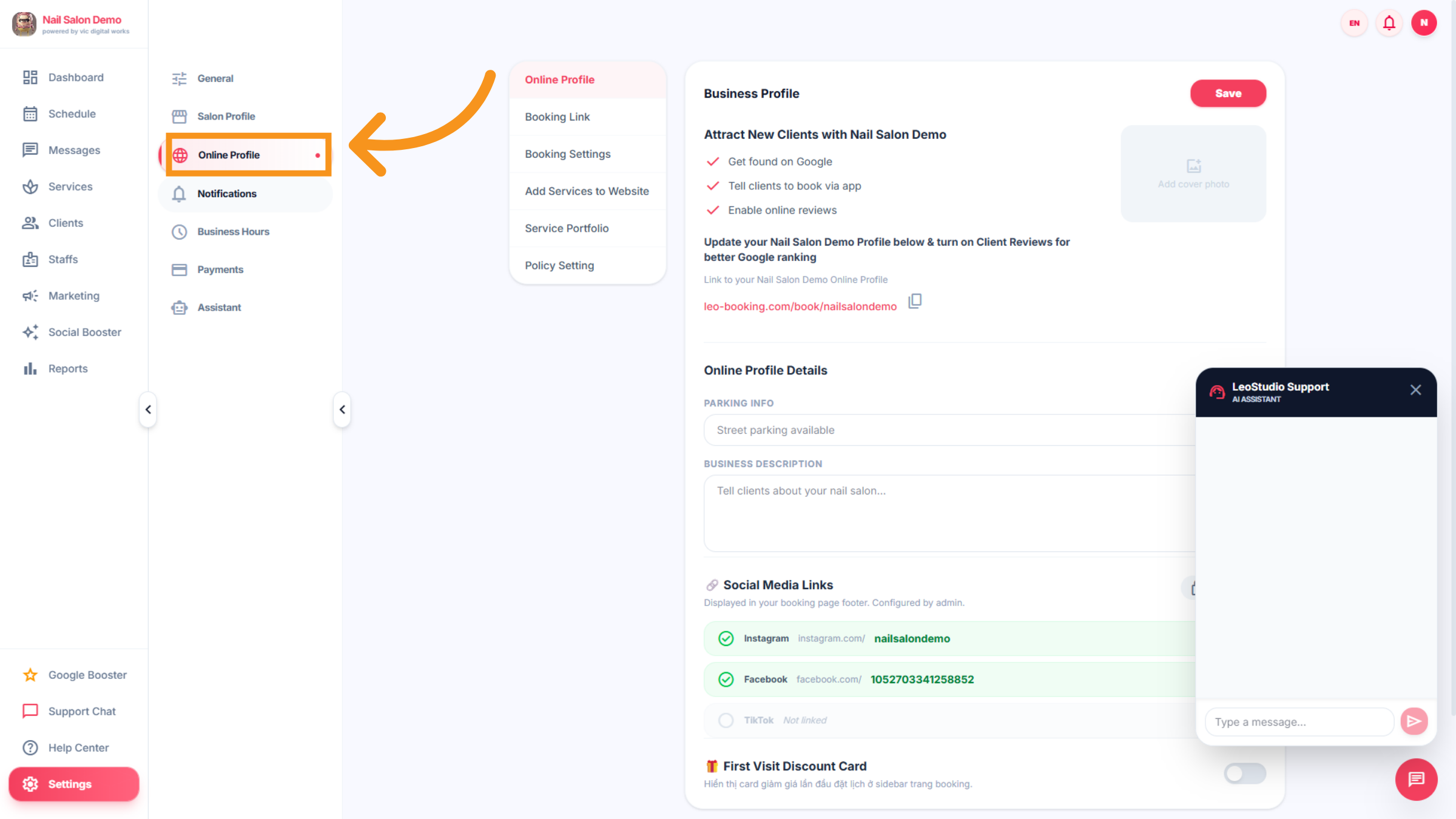Collapse the settings submenu panel chevron
This screenshot has width=1456, height=819.
(x=342, y=409)
